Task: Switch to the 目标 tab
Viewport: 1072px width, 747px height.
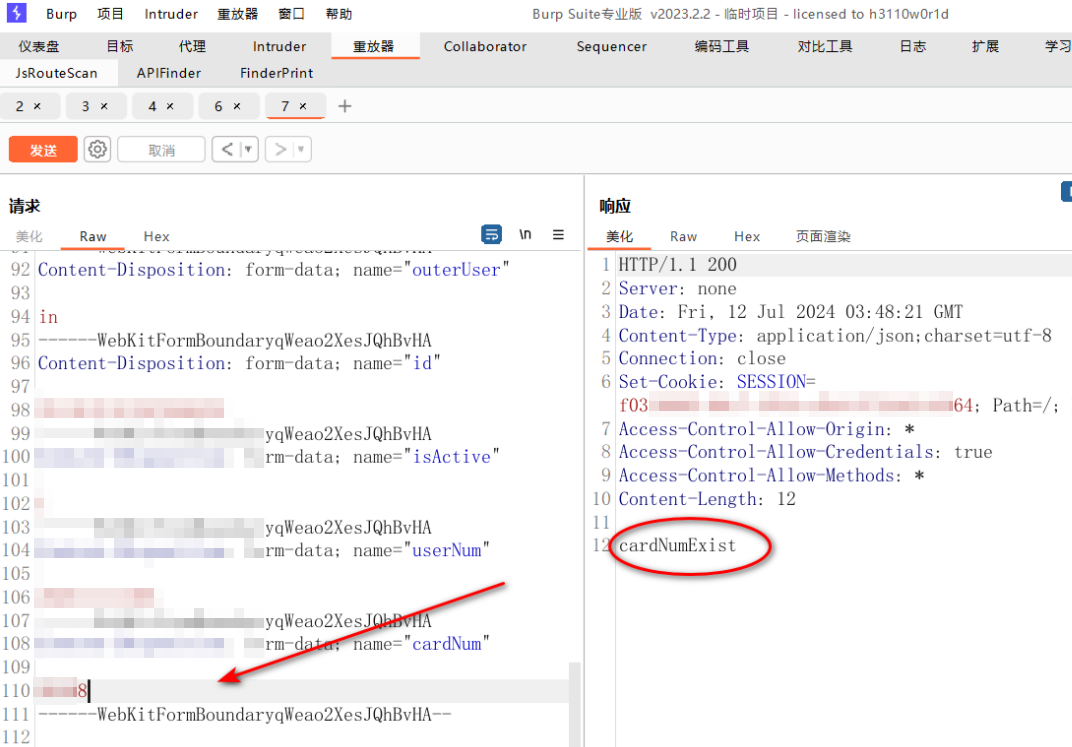Action: [x=120, y=46]
